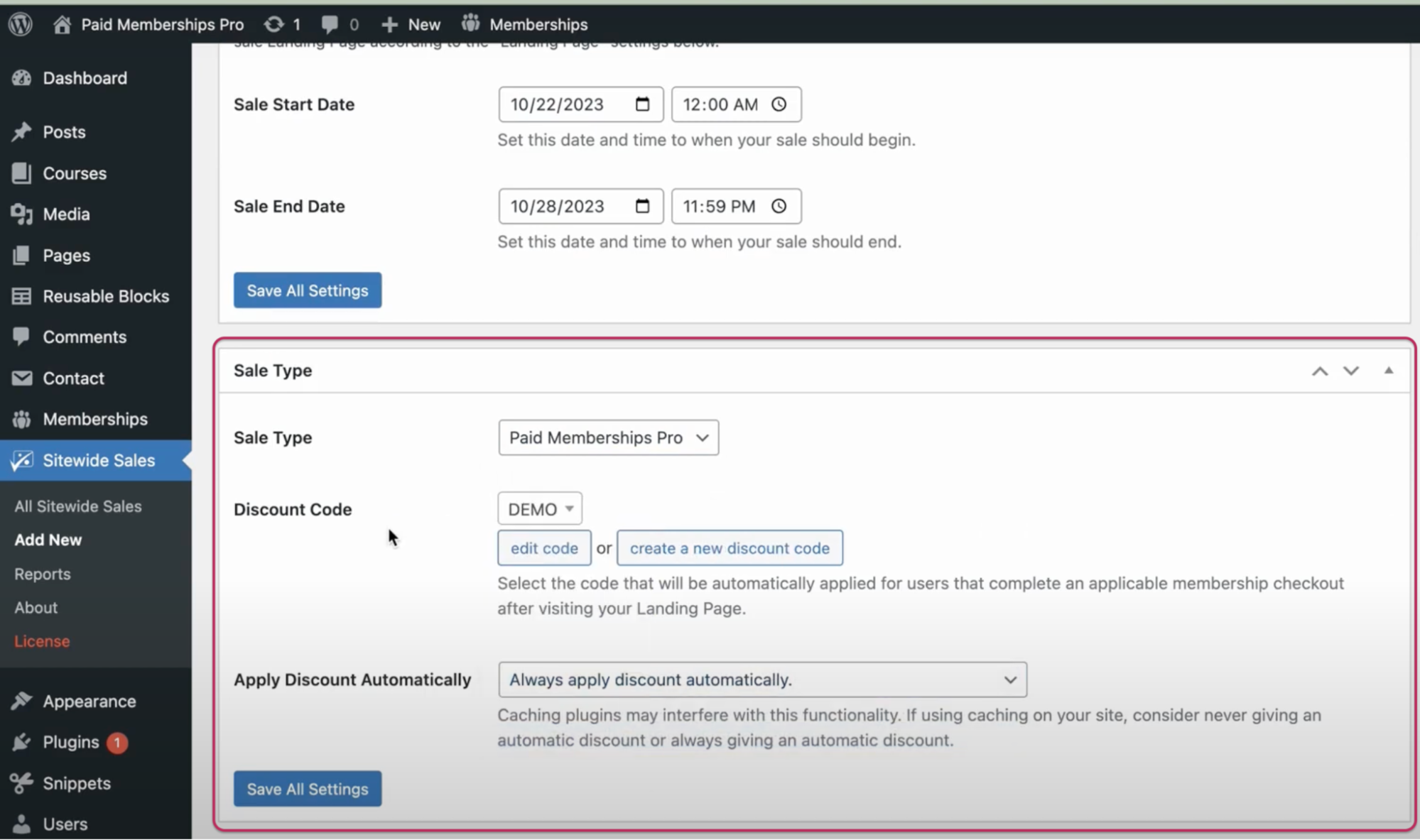Select the Sitewide Sales sidebar icon
Viewport: 1420px width, 840px height.
[x=22, y=460]
